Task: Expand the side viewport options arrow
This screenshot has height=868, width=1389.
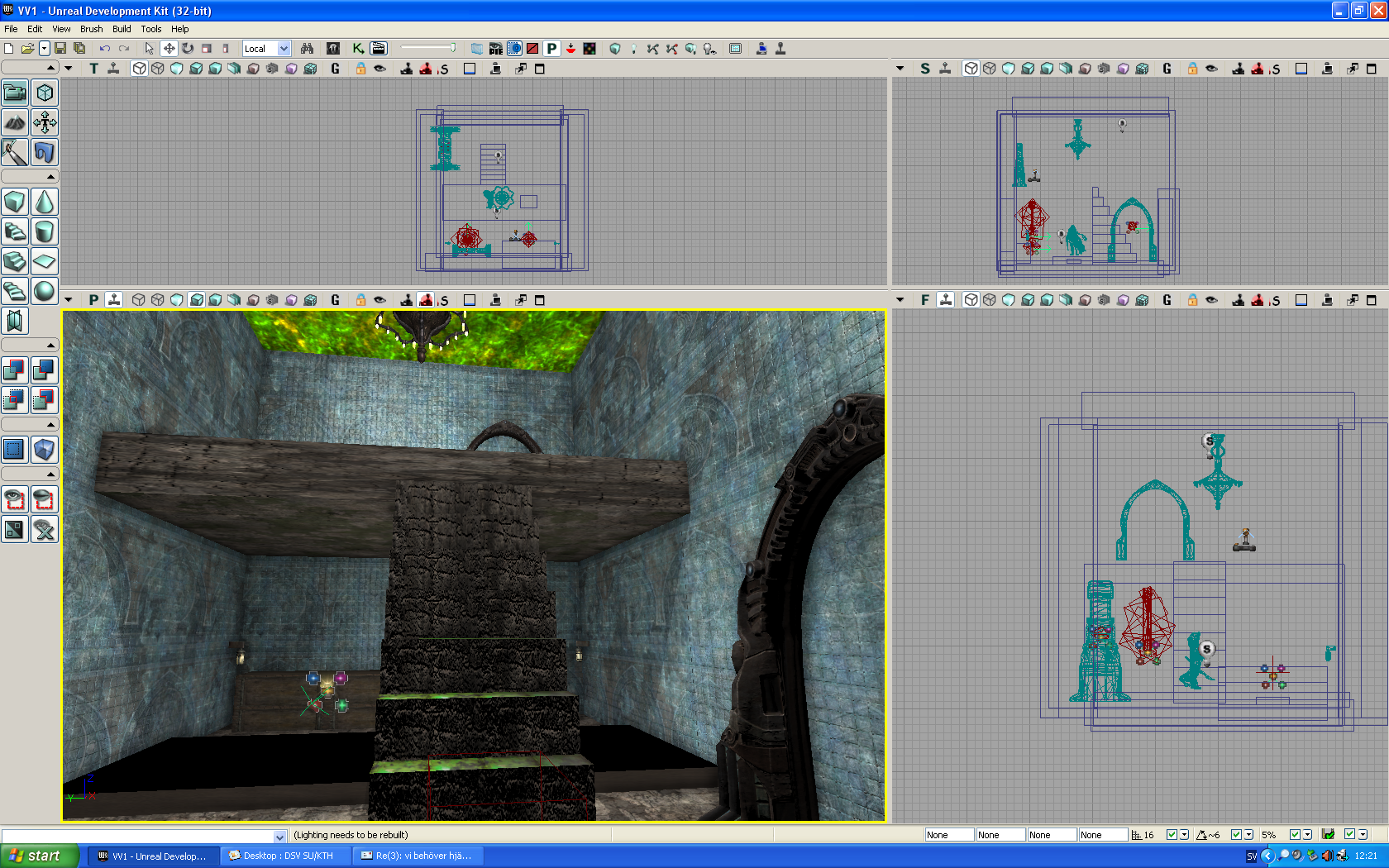Action: point(900,69)
